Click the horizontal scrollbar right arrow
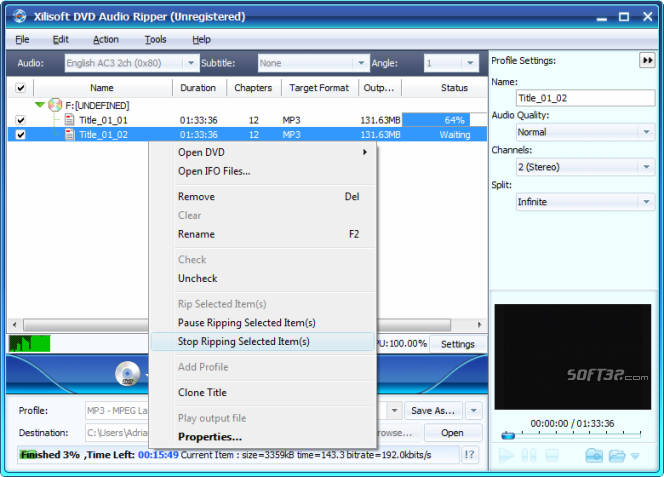 pyautogui.click(x=479, y=325)
